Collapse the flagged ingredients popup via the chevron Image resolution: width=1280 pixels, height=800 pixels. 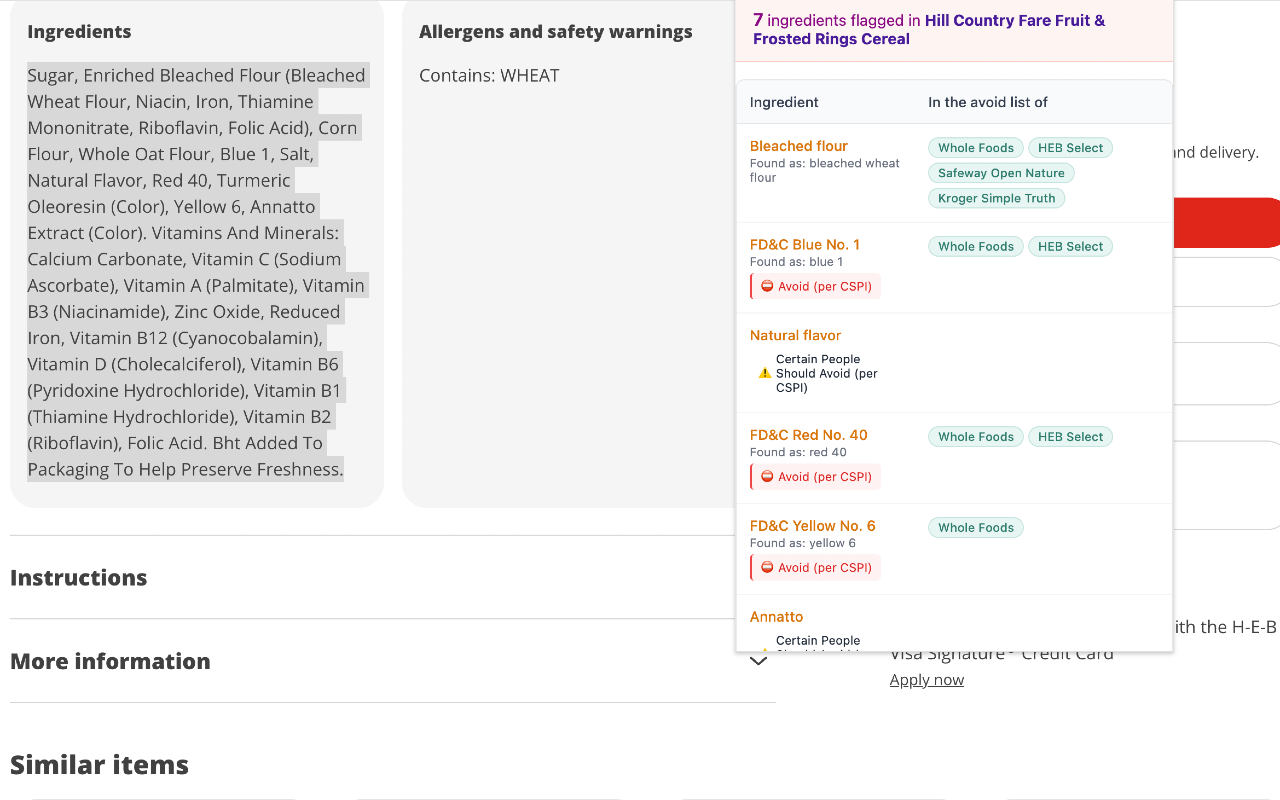pos(758,659)
